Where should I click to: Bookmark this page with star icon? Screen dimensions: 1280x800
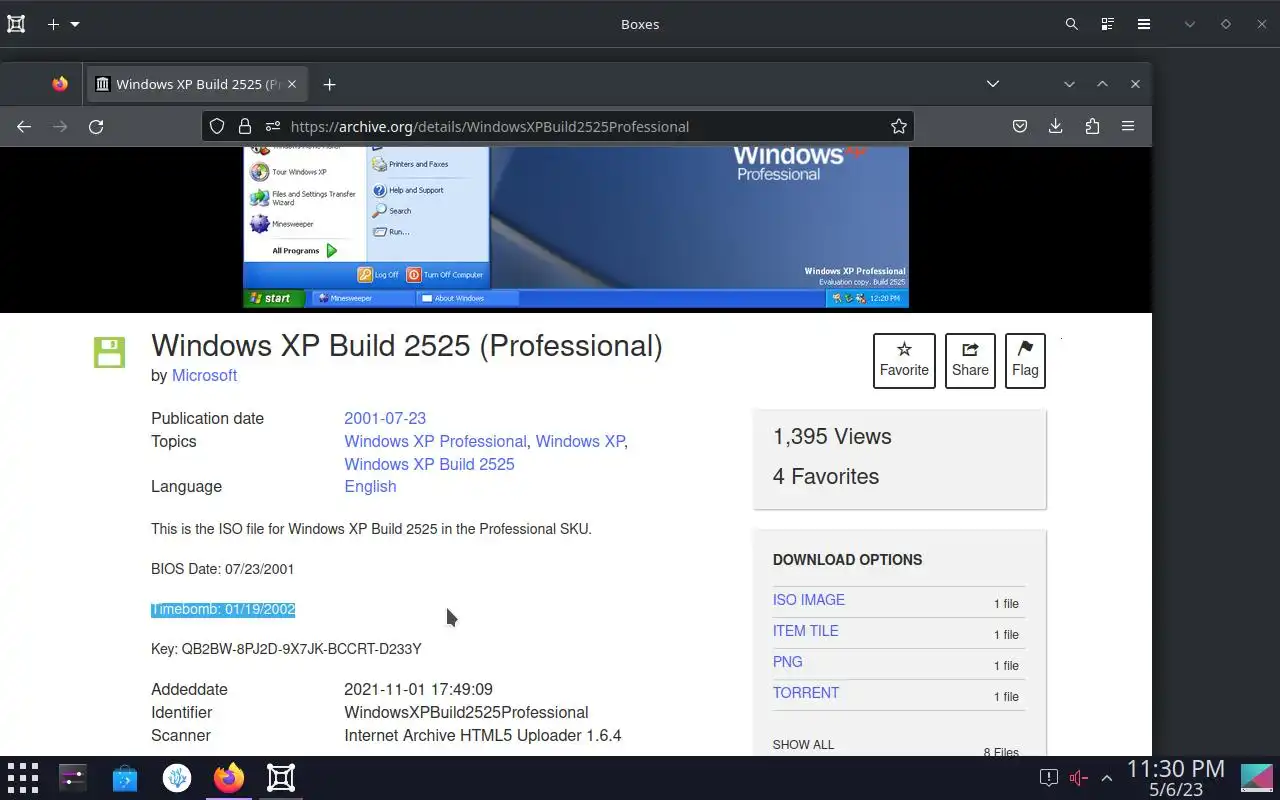(898, 126)
